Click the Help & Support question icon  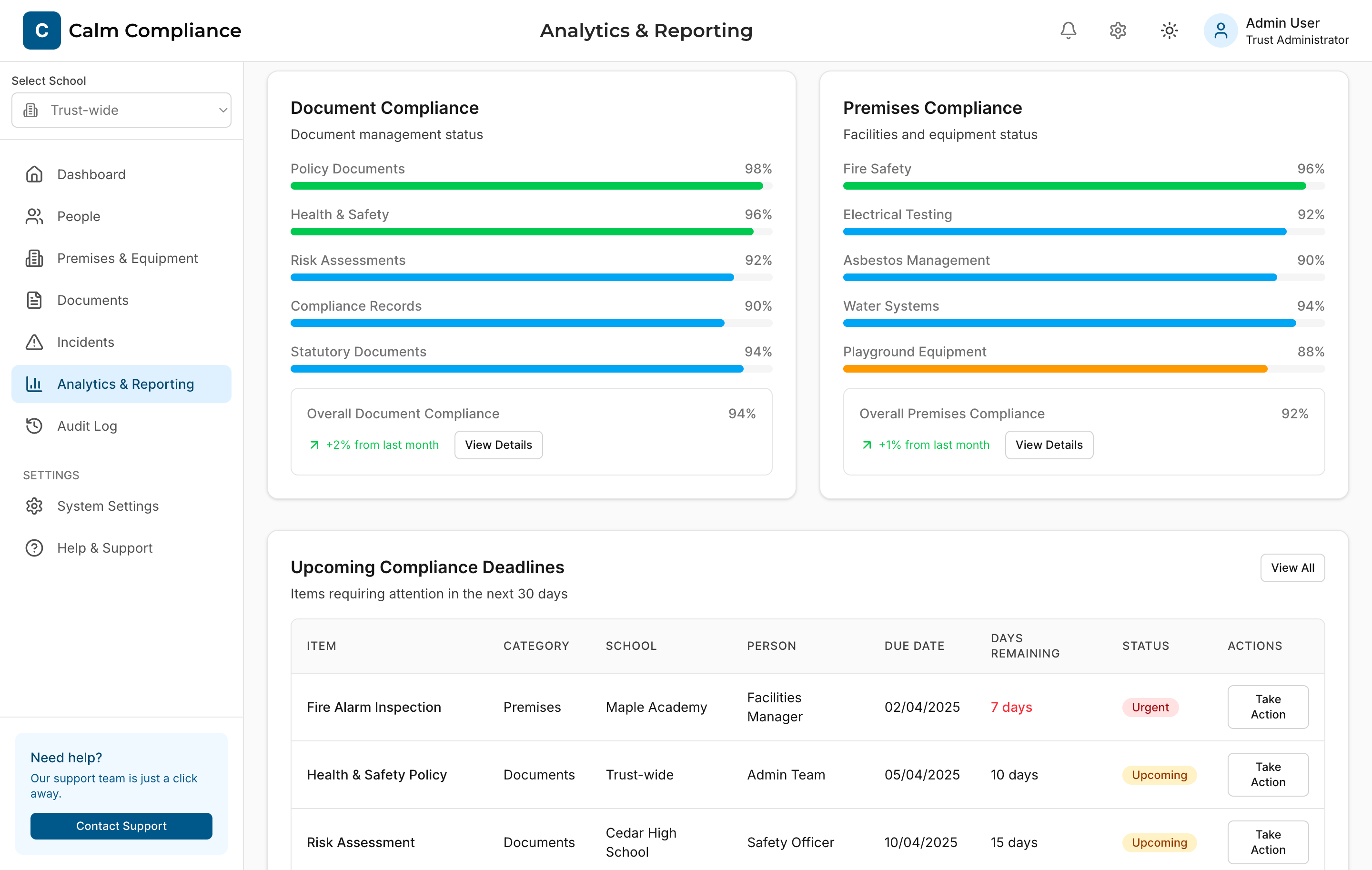(x=34, y=548)
